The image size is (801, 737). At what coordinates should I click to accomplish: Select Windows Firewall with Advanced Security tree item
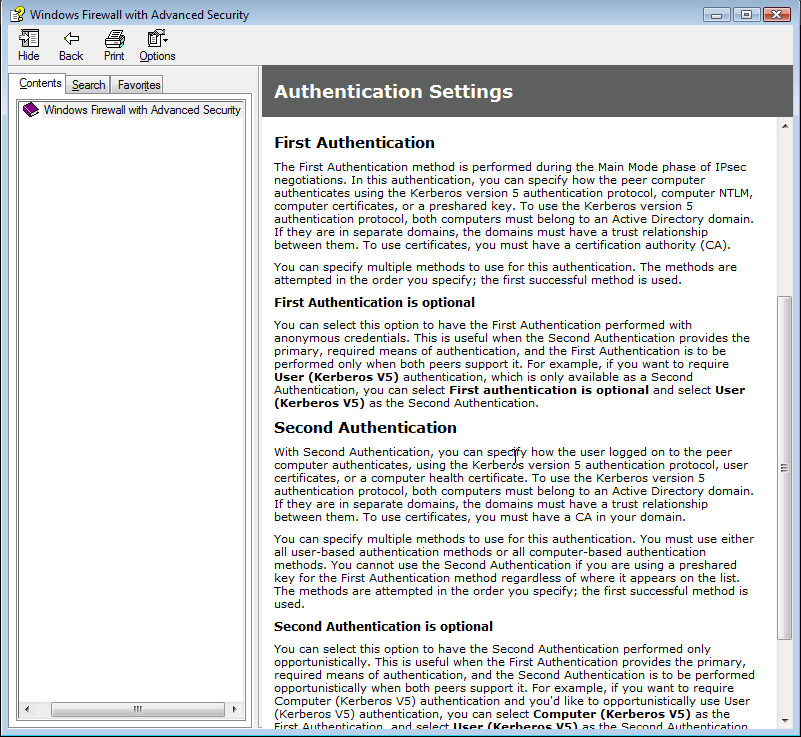coord(142,110)
